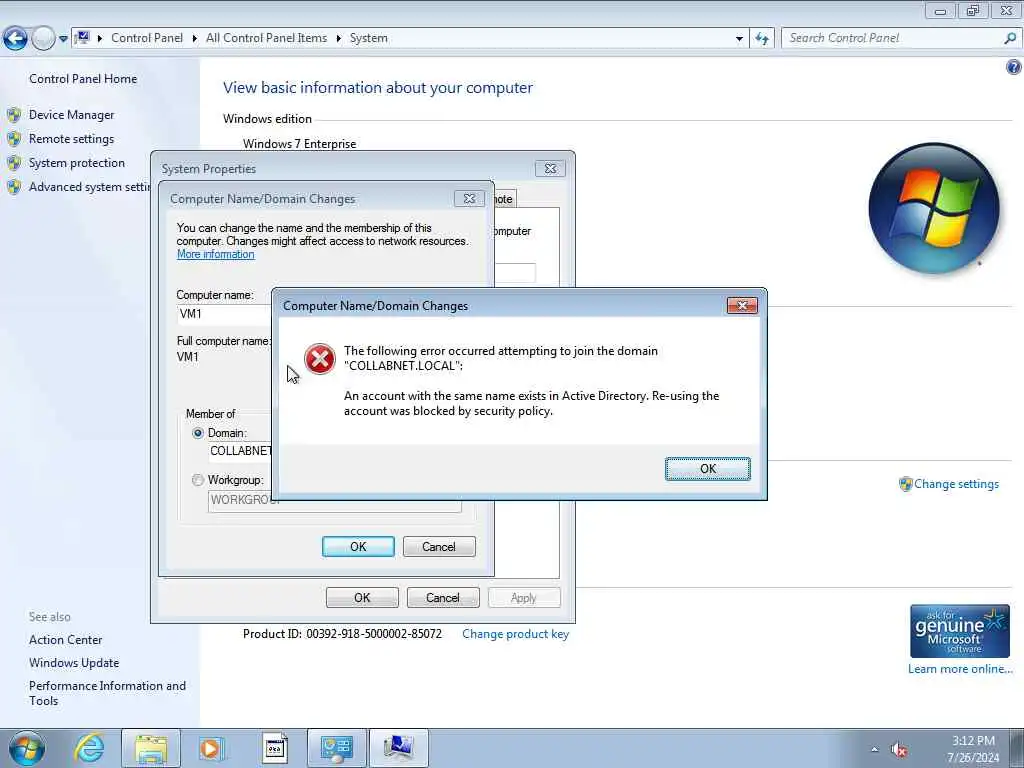Click Change settings link
This screenshot has width=1024, height=768.
956,484
